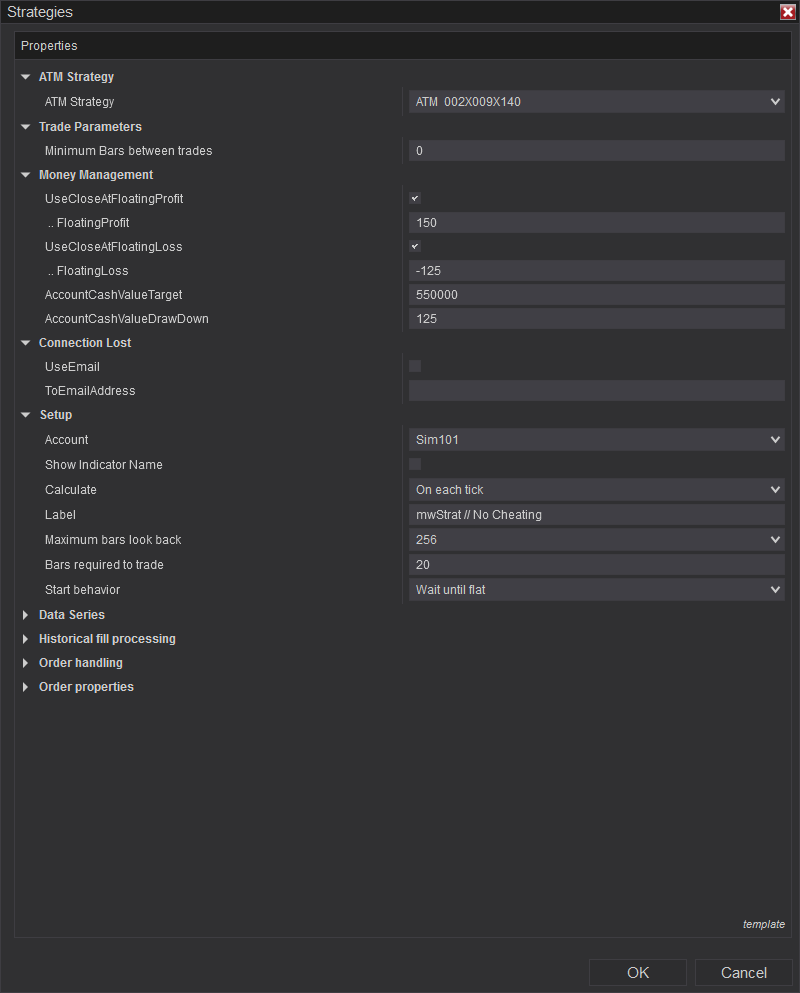The width and height of the screenshot is (800, 993).
Task: Uncheck UseCloseAtFloatingLoss checkbox
Action: point(415,246)
